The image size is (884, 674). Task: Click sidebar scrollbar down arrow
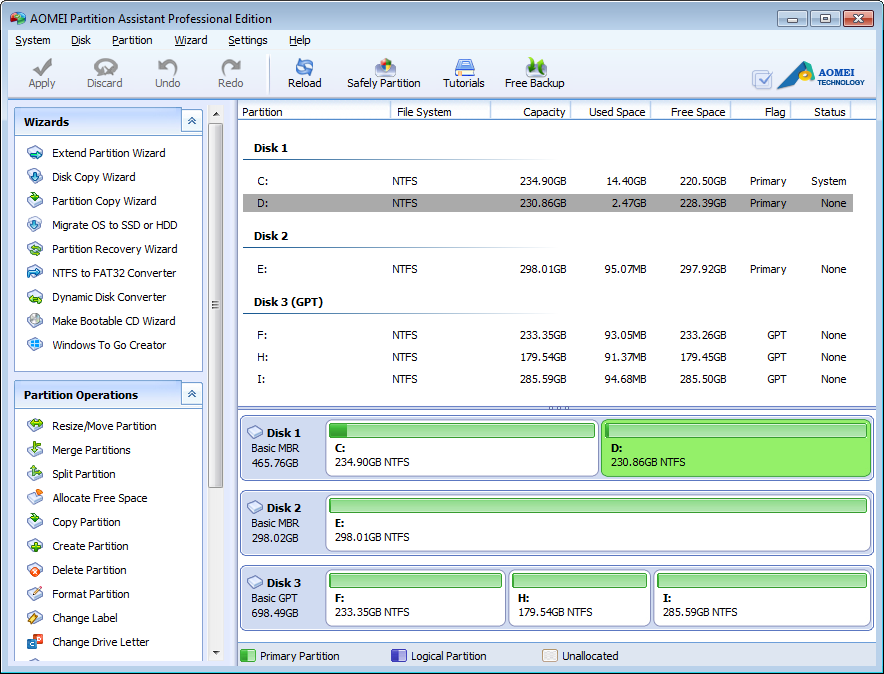pos(215,652)
